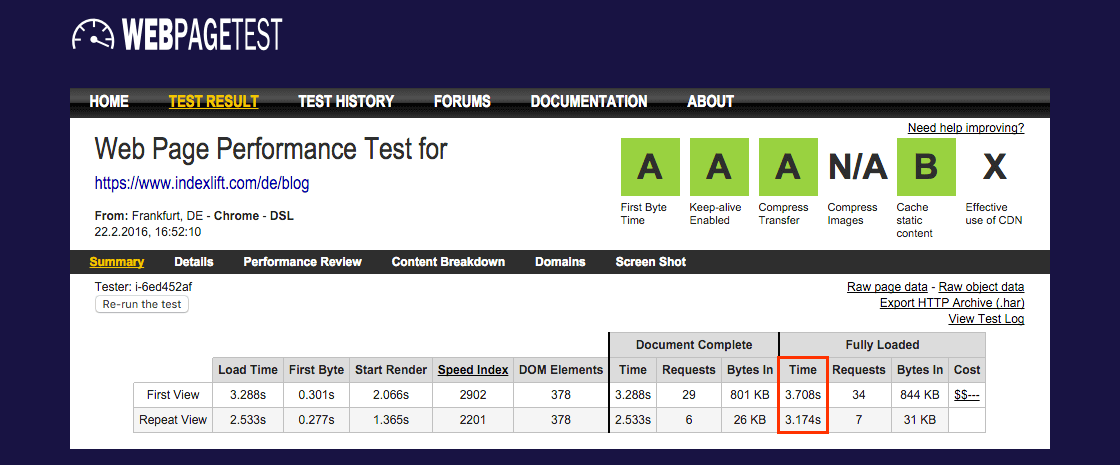1120x465 pixels.
Task: Switch to the Summary tab
Action: (x=116, y=262)
